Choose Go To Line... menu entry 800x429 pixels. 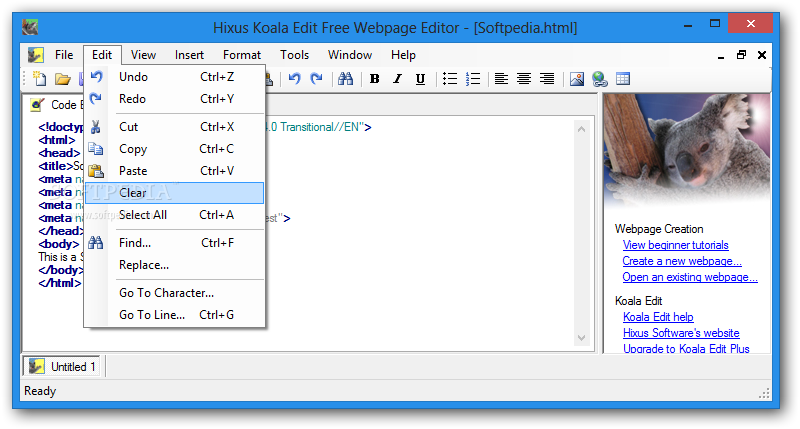coord(174,315)
